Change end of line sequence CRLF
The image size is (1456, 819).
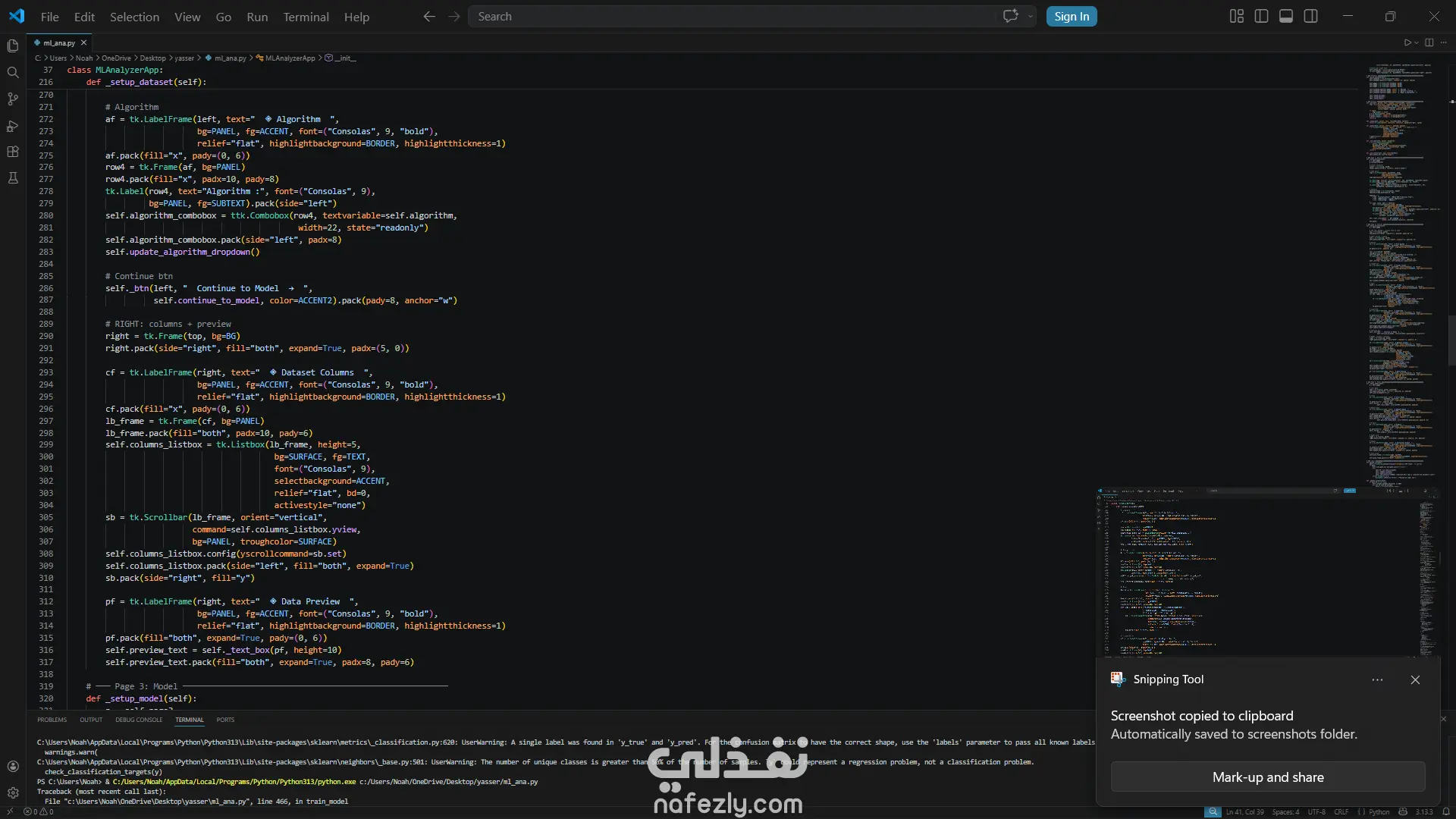(1341, 811)
